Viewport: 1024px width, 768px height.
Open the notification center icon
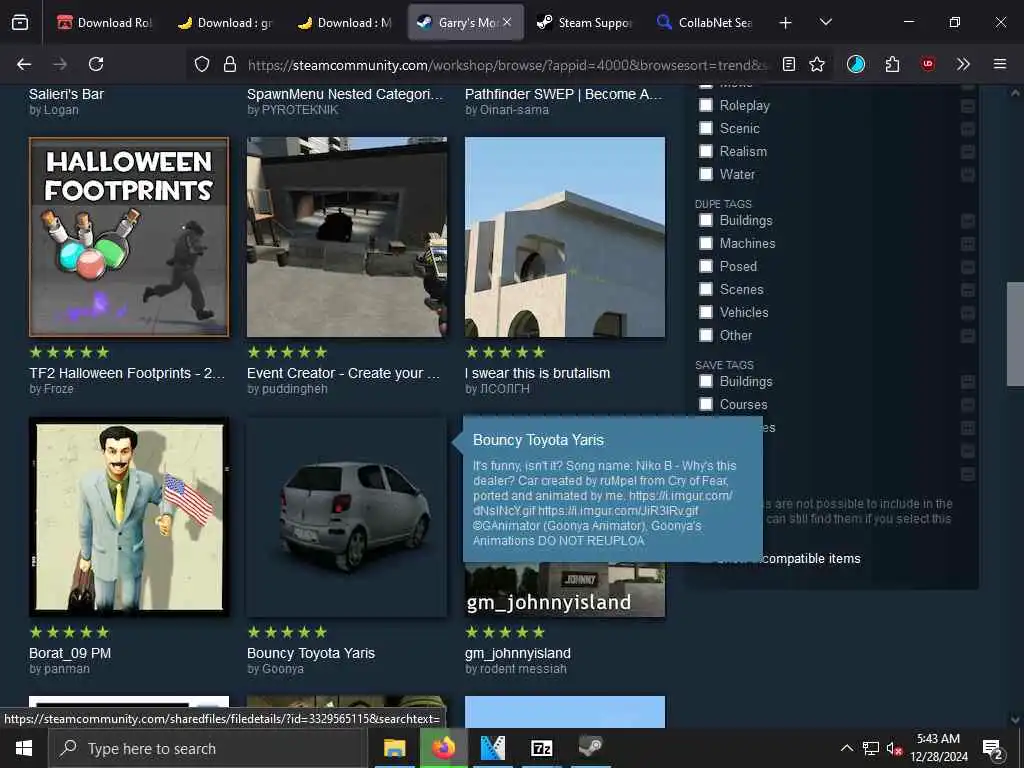point(993,748)
